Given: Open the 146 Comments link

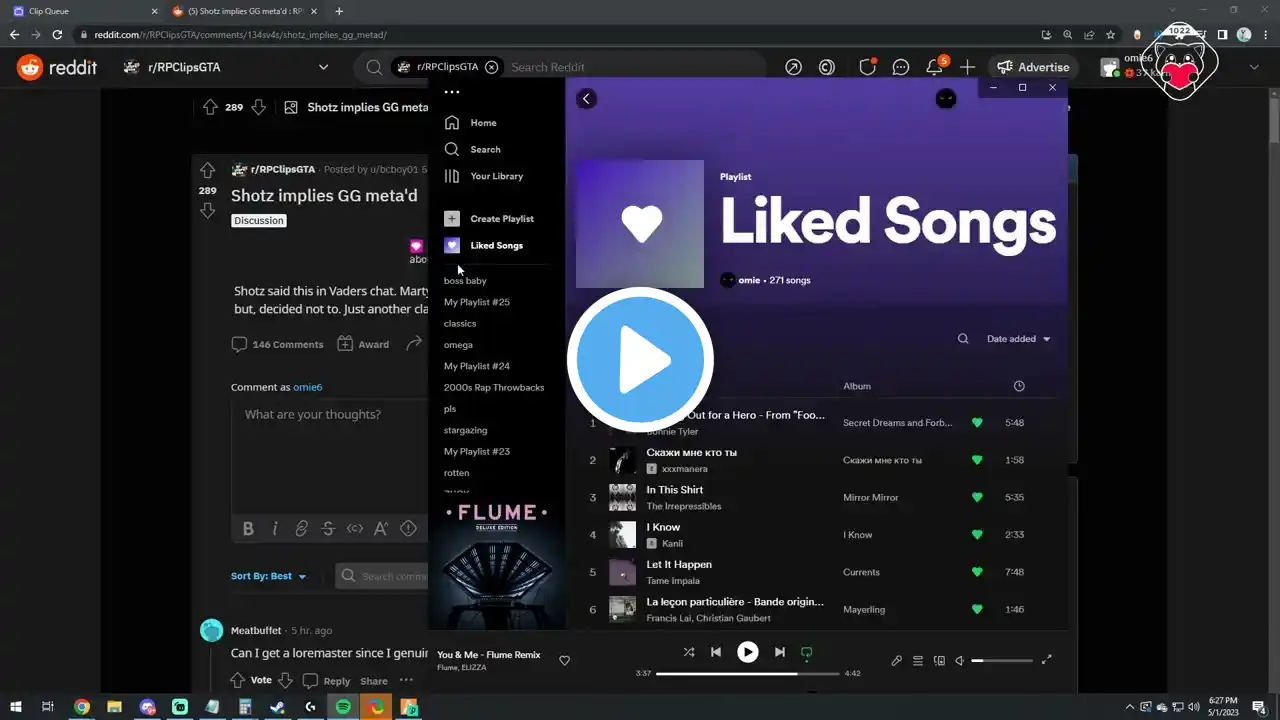Looking at the screenshot, I should tap(277, 344).
